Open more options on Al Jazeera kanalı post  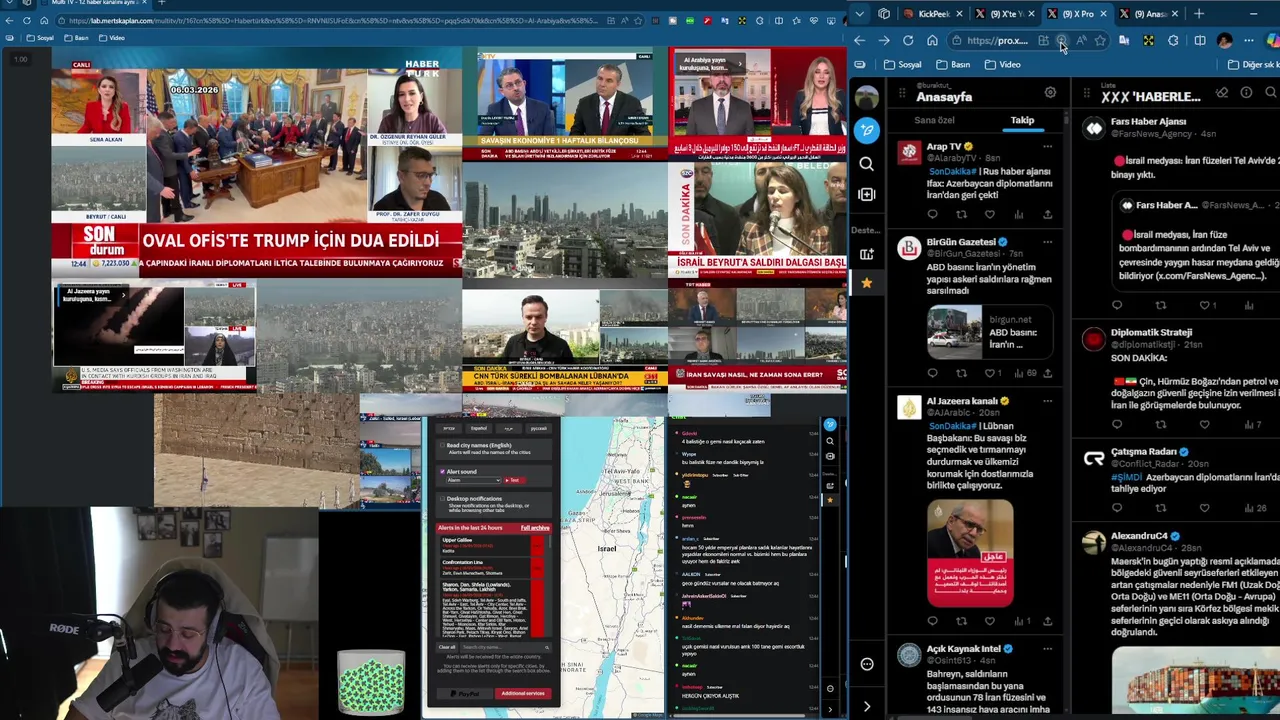(1047, 401)
